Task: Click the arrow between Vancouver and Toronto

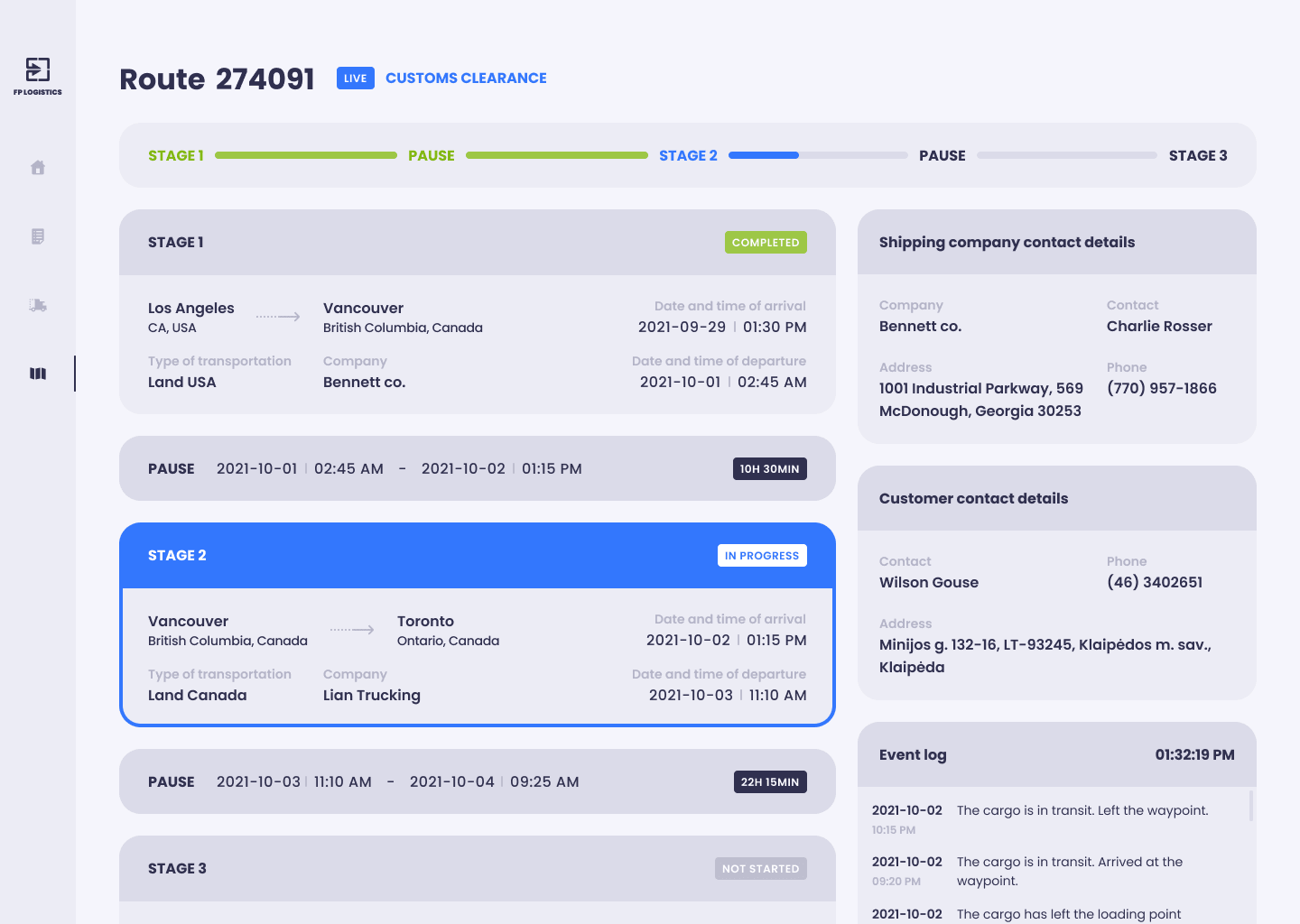Action: tap(352, 630)
